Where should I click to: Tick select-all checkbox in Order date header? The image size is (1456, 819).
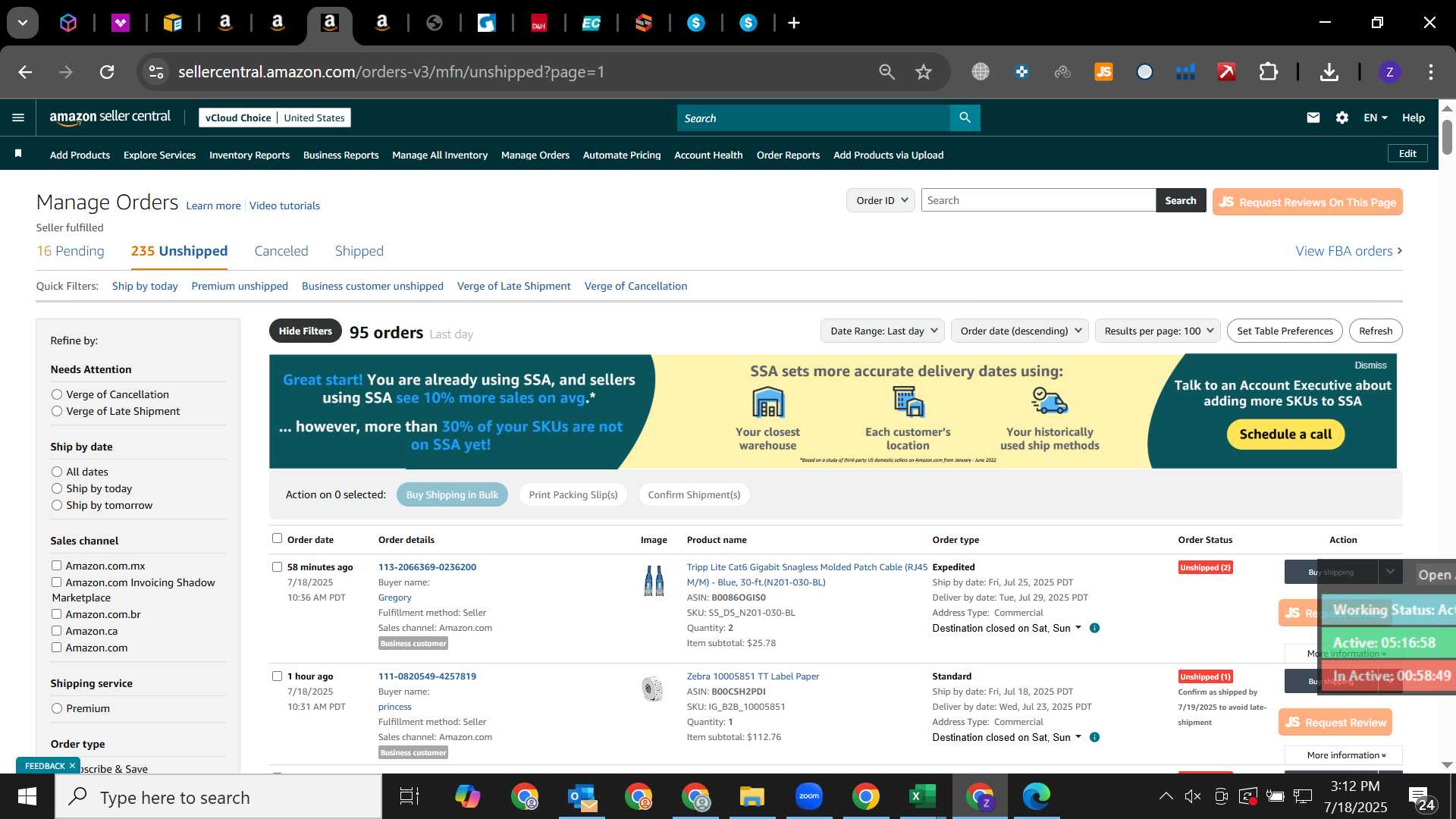tap(277, 538)
